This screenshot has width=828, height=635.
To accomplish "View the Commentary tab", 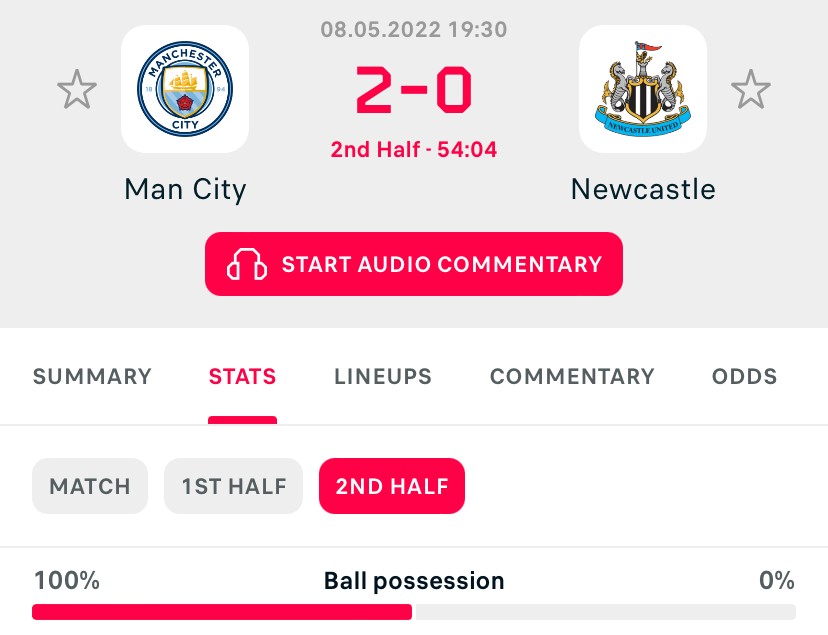I will click(x=572, y=377).
